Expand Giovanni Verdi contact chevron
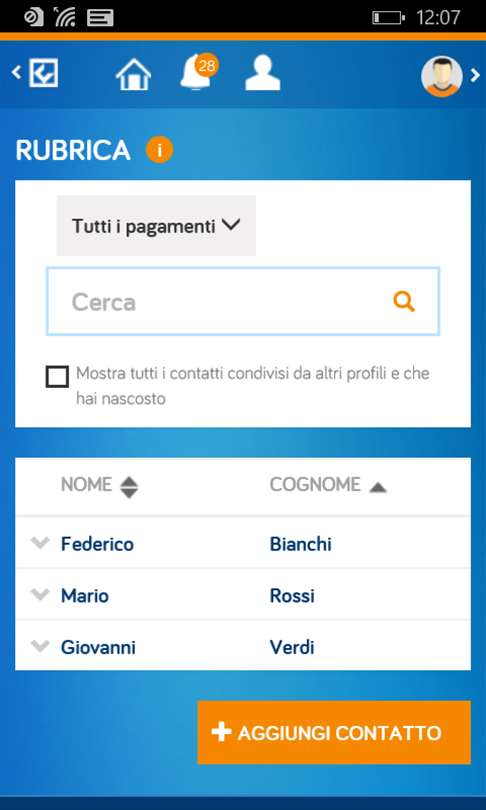Viewport: 486px width, 810px height. [40, 646]
